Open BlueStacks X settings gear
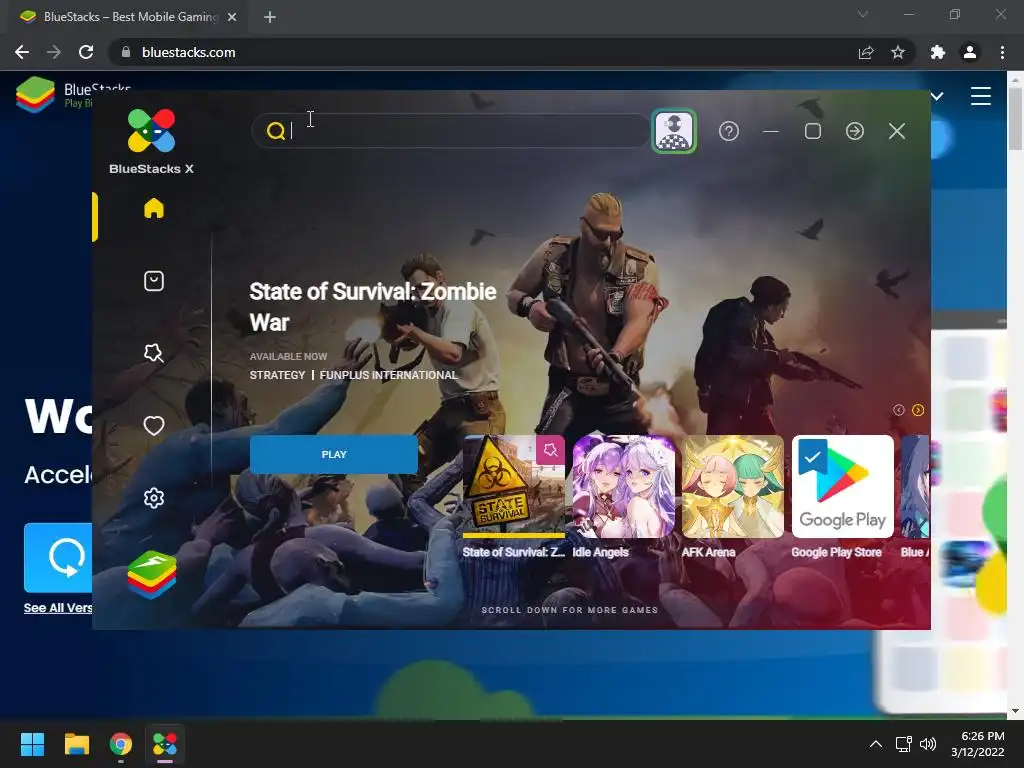This screenshot has height=768, width=1024. click(153, 498)
